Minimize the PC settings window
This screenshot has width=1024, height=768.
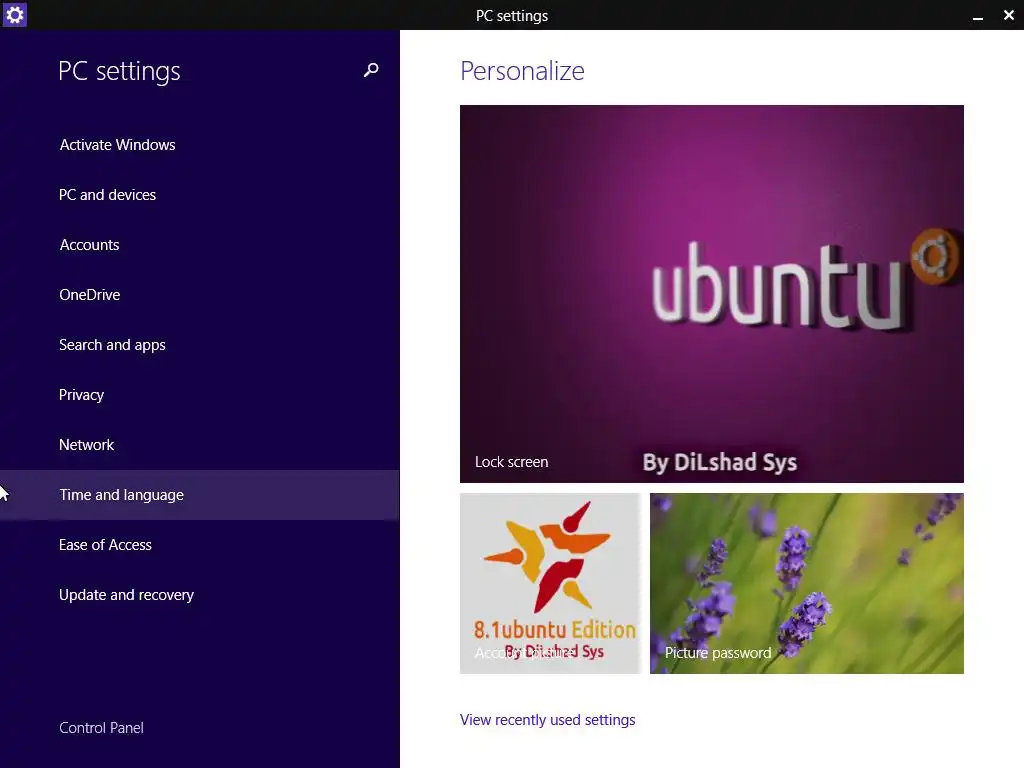coord(978,16)
